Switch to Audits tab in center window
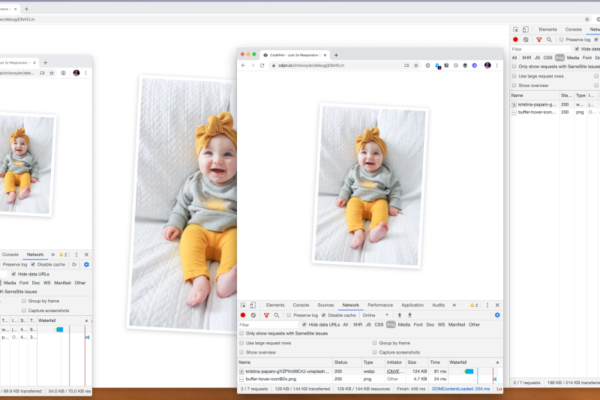 point(438,305)
